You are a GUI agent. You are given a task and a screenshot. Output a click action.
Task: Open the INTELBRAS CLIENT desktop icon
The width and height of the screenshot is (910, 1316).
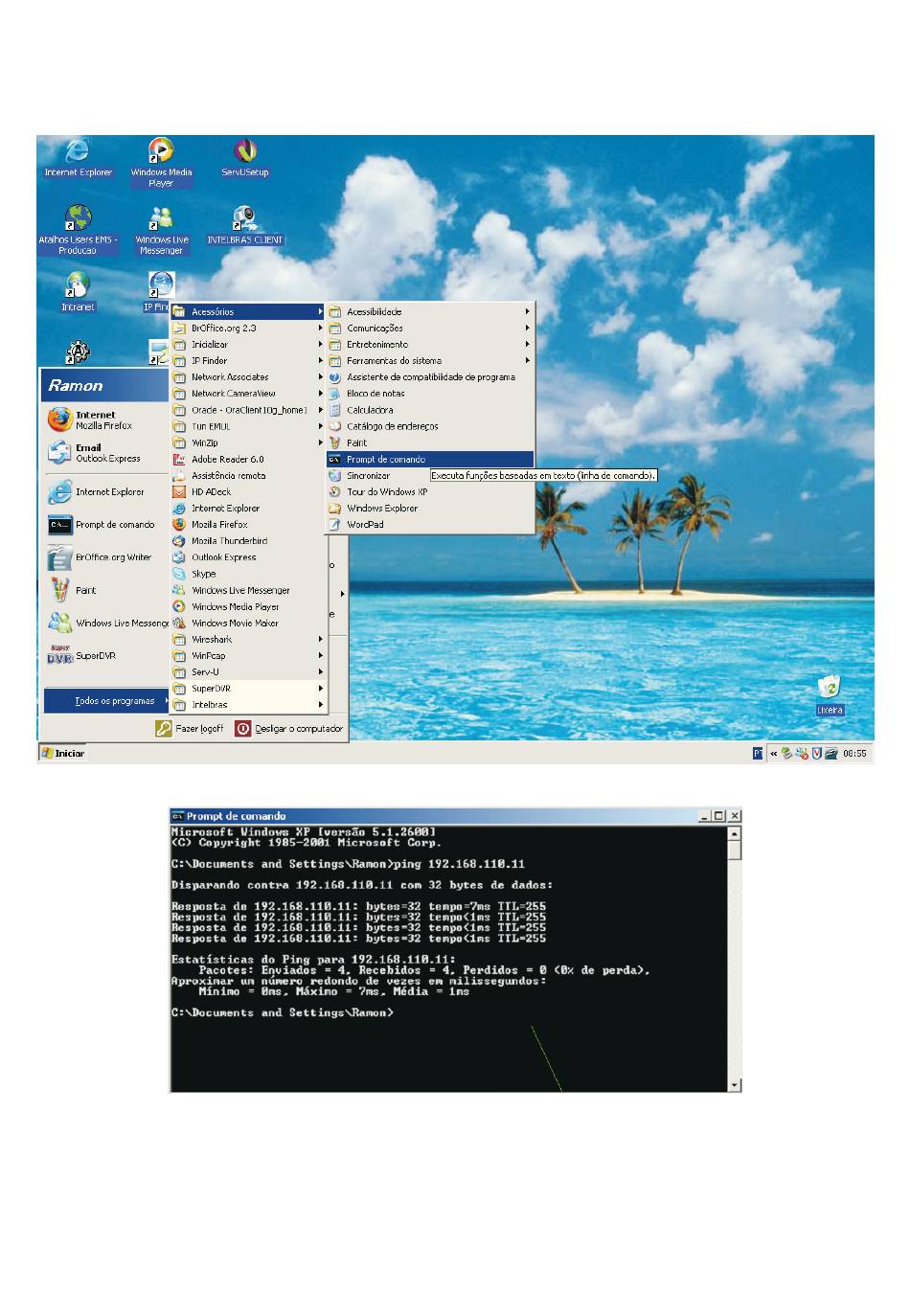pyautogui.click(x=245, y=225)
